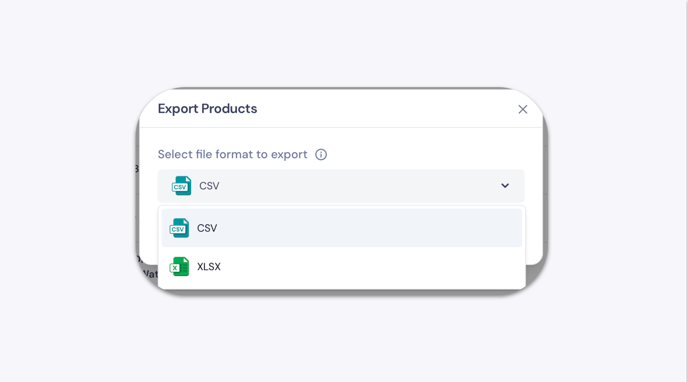Click the Export Products dialog title
This screenshot has width=688, height=382.
[x=207, y=109]
